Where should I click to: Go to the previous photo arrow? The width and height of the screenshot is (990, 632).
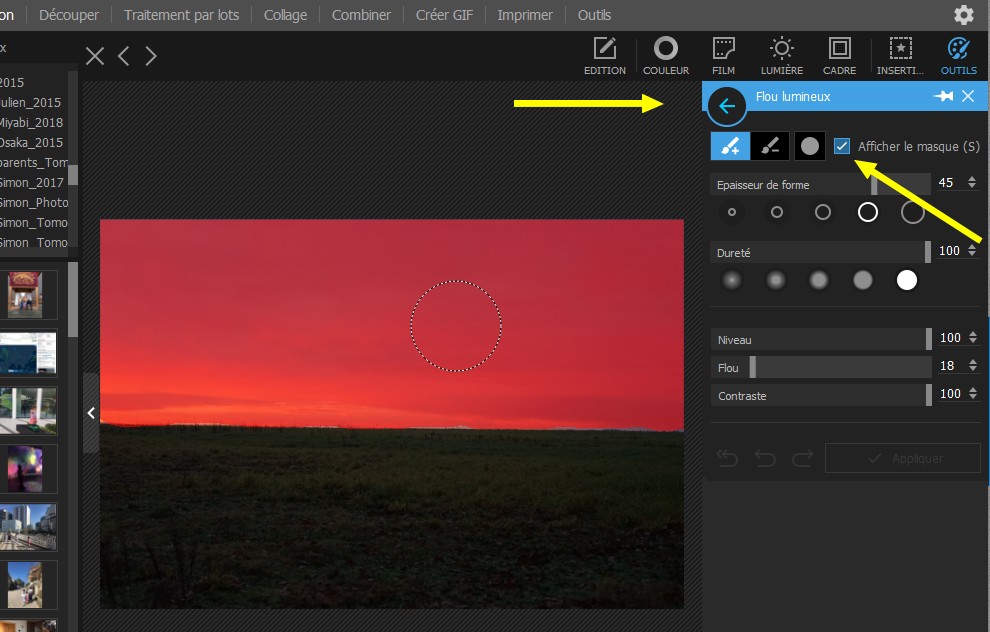pos(124,56)
